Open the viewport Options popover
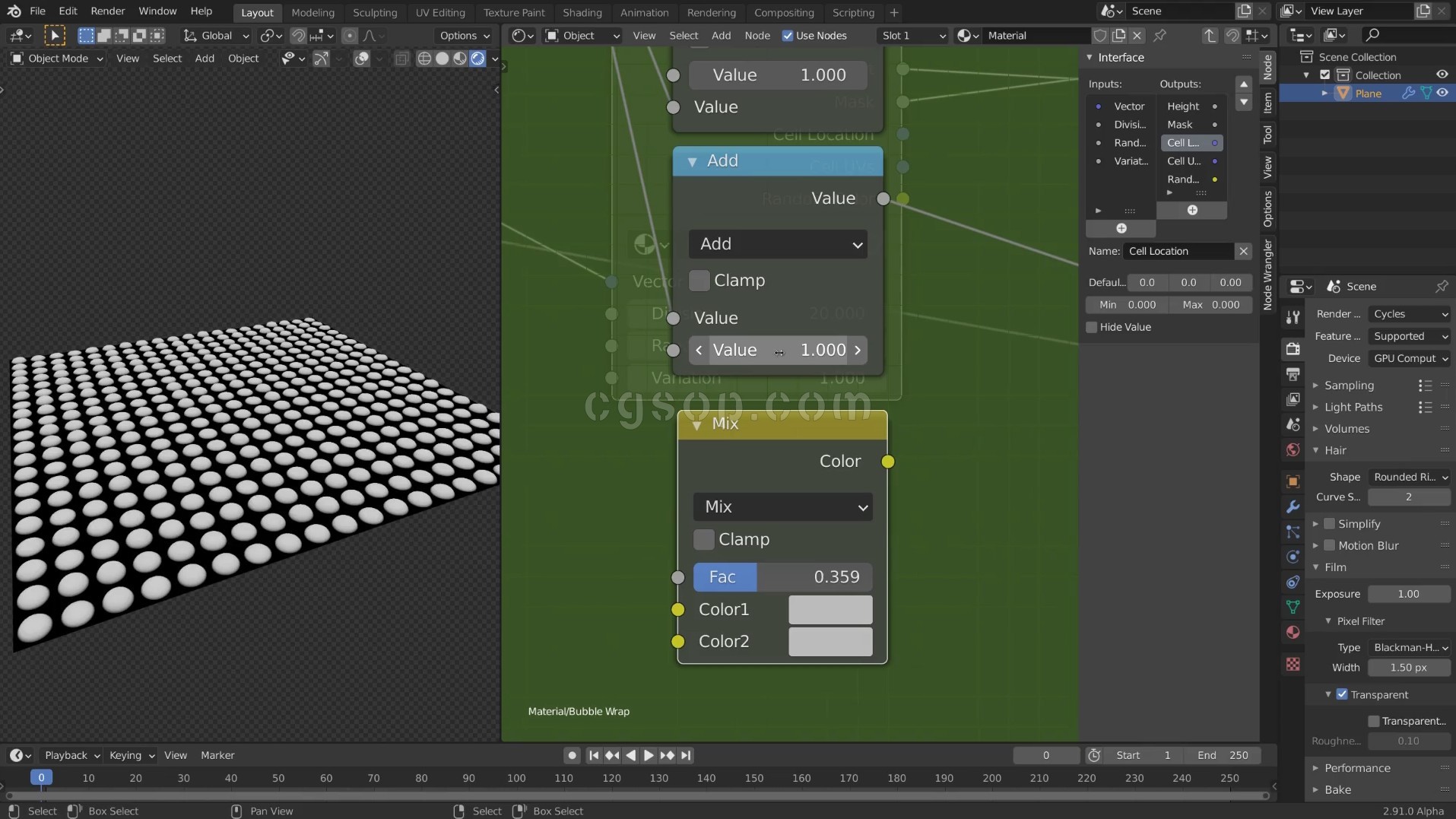1456x819 pixels. click(465, 36)
